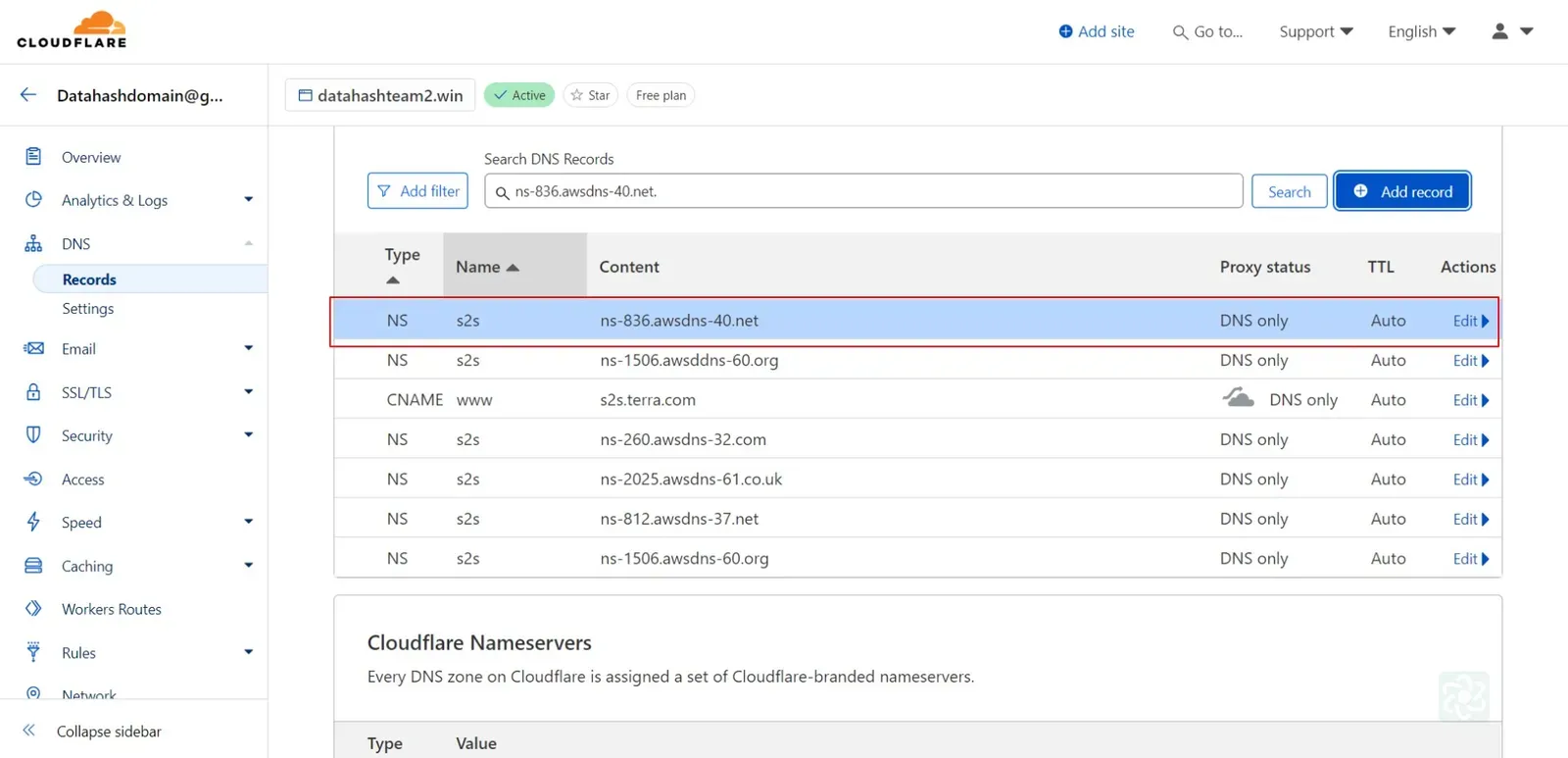
Task: Click the Go to magnifier icon
Action: (1180, 32)
